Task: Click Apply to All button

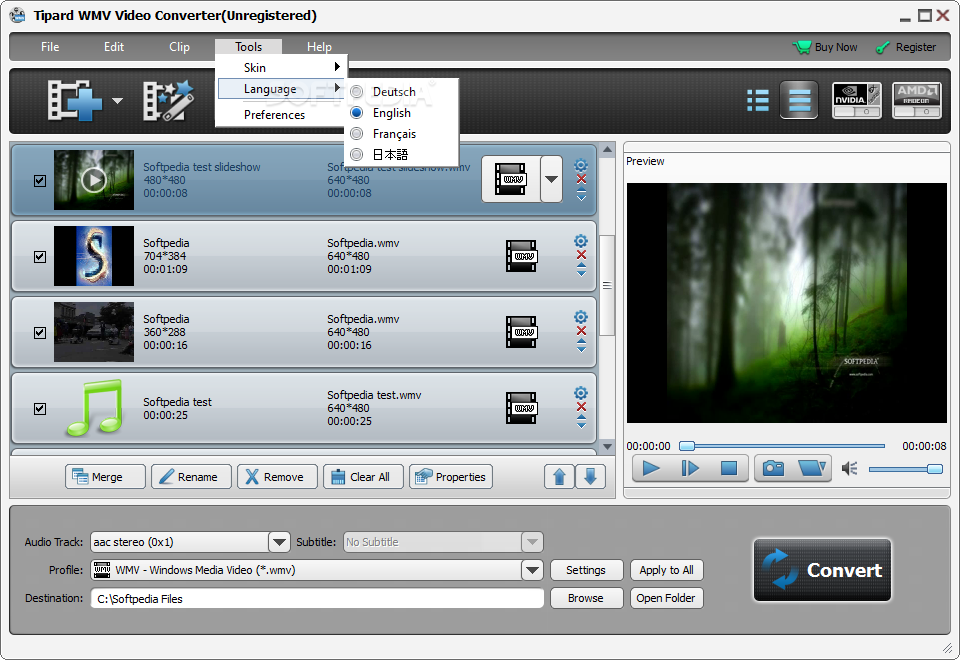Action: (667, 570)
